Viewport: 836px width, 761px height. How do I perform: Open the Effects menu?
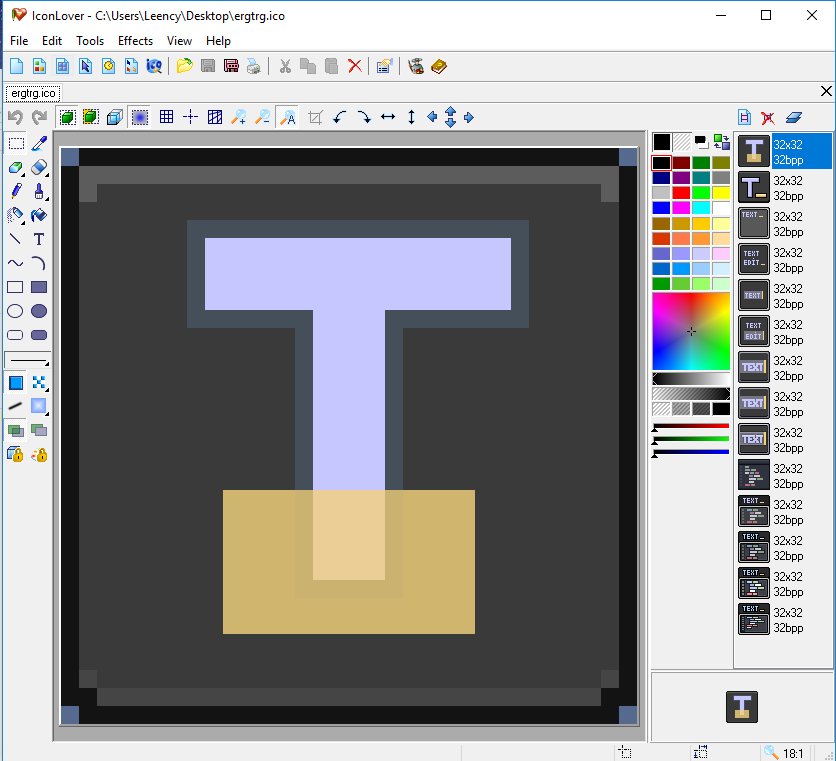(135, 41)
